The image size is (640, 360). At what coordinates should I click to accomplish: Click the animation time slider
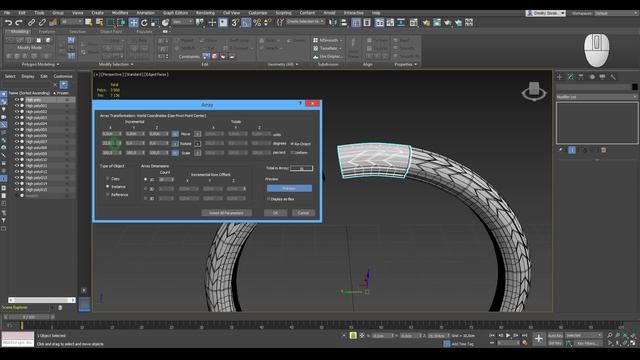click(x=29, y=317)
